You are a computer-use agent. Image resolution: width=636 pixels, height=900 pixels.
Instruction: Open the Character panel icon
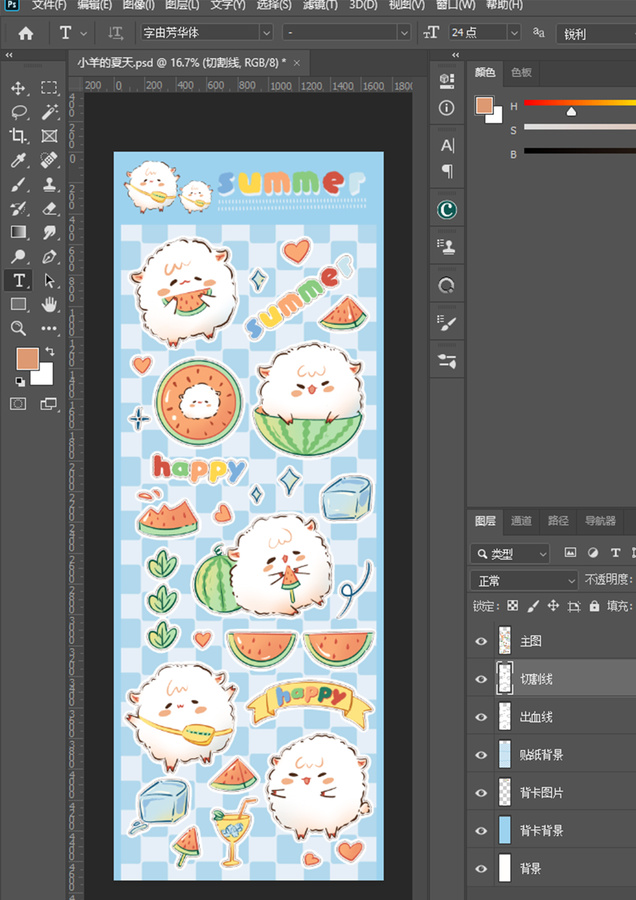pyautogui.click(x=447, y=146)
